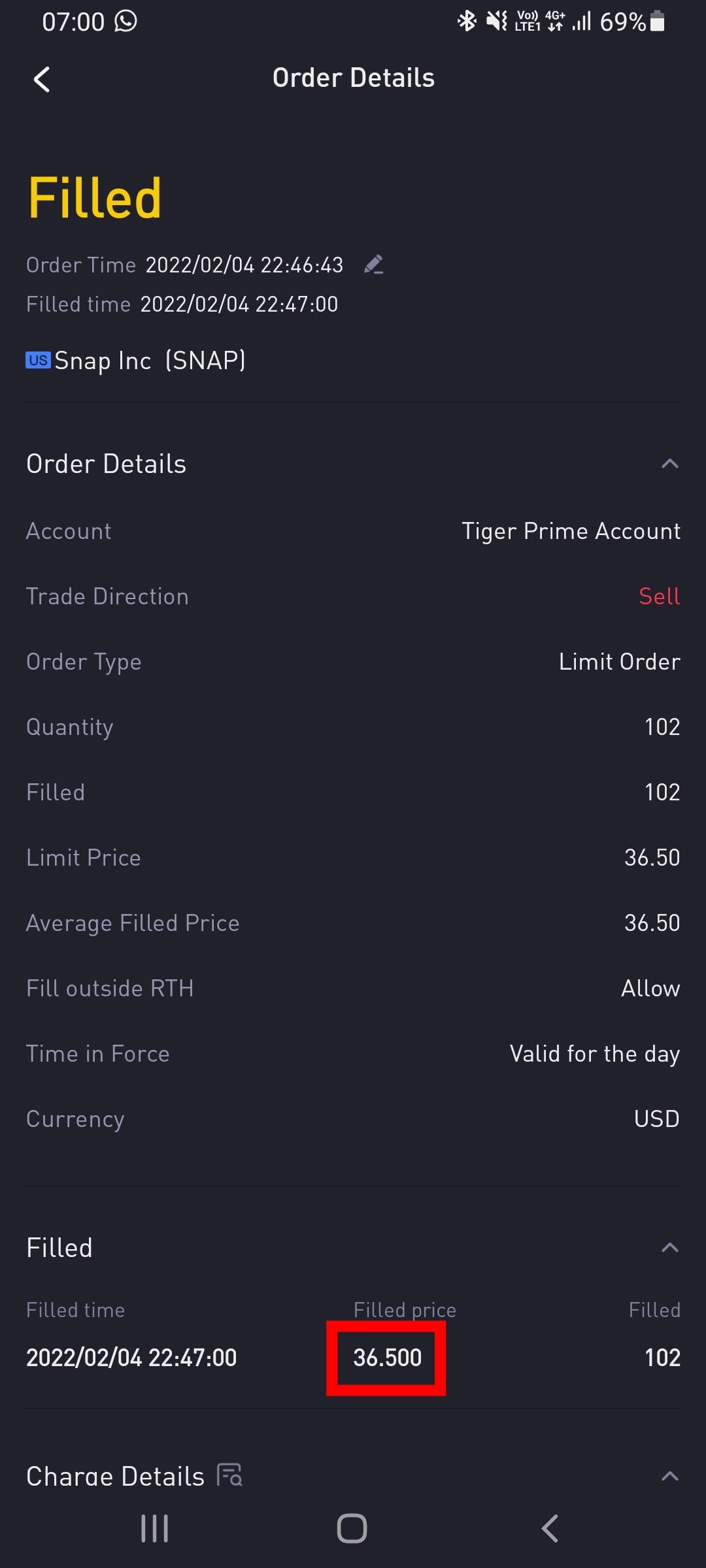Screen dimensions: 706x1568
Task: Open the Snap Inc (SNAP) stock link
Action: 150,361
